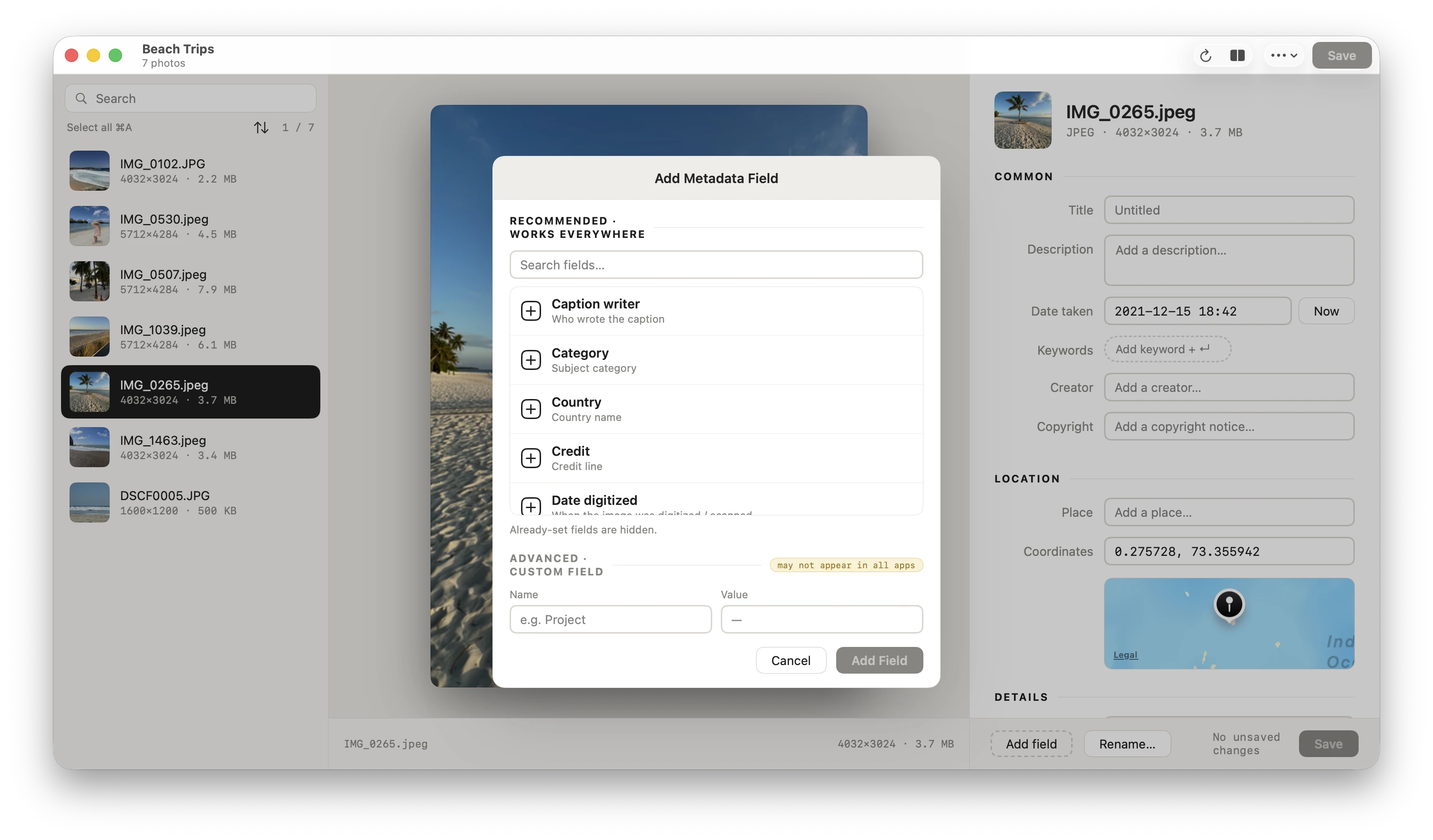Click Select all ⌘A
This screenshot has width=1433, height=840.
point(100,127)
